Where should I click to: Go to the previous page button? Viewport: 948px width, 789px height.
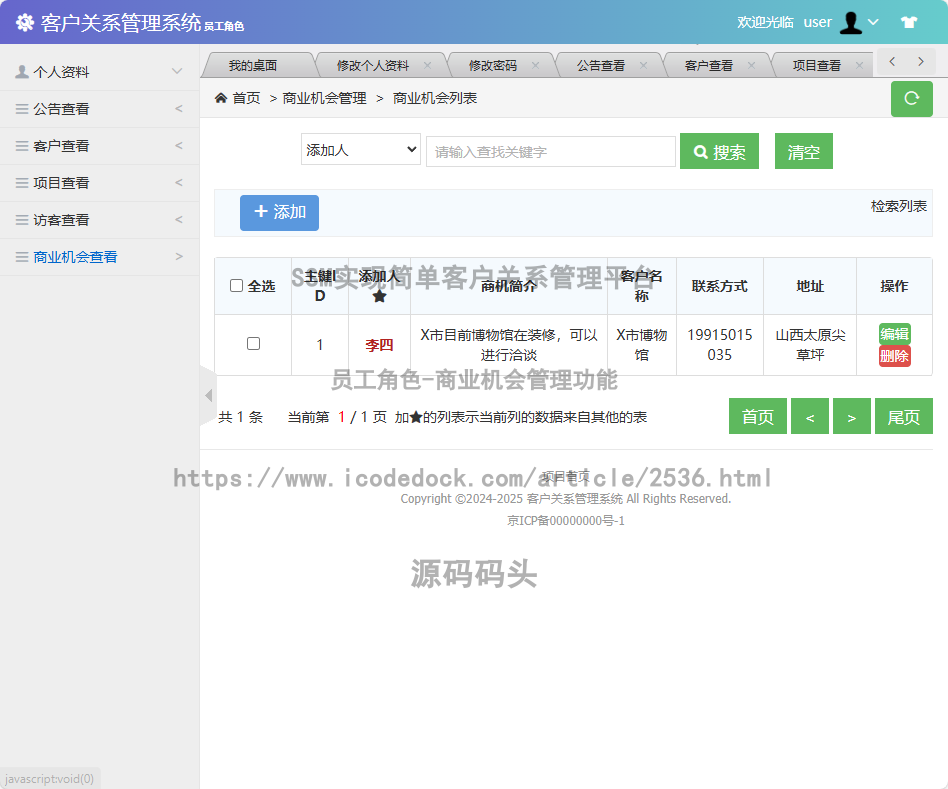[810, 416]
